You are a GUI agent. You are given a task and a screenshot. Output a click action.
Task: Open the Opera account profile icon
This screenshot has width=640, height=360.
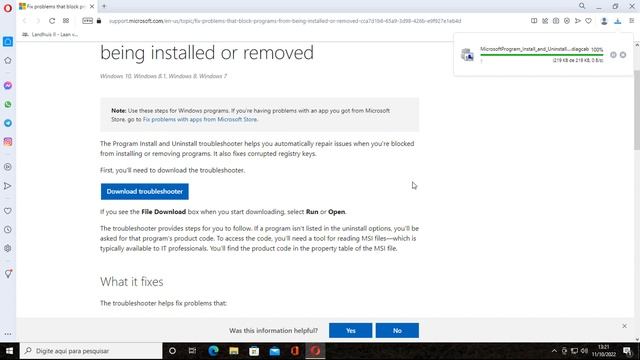coord(604,21)
